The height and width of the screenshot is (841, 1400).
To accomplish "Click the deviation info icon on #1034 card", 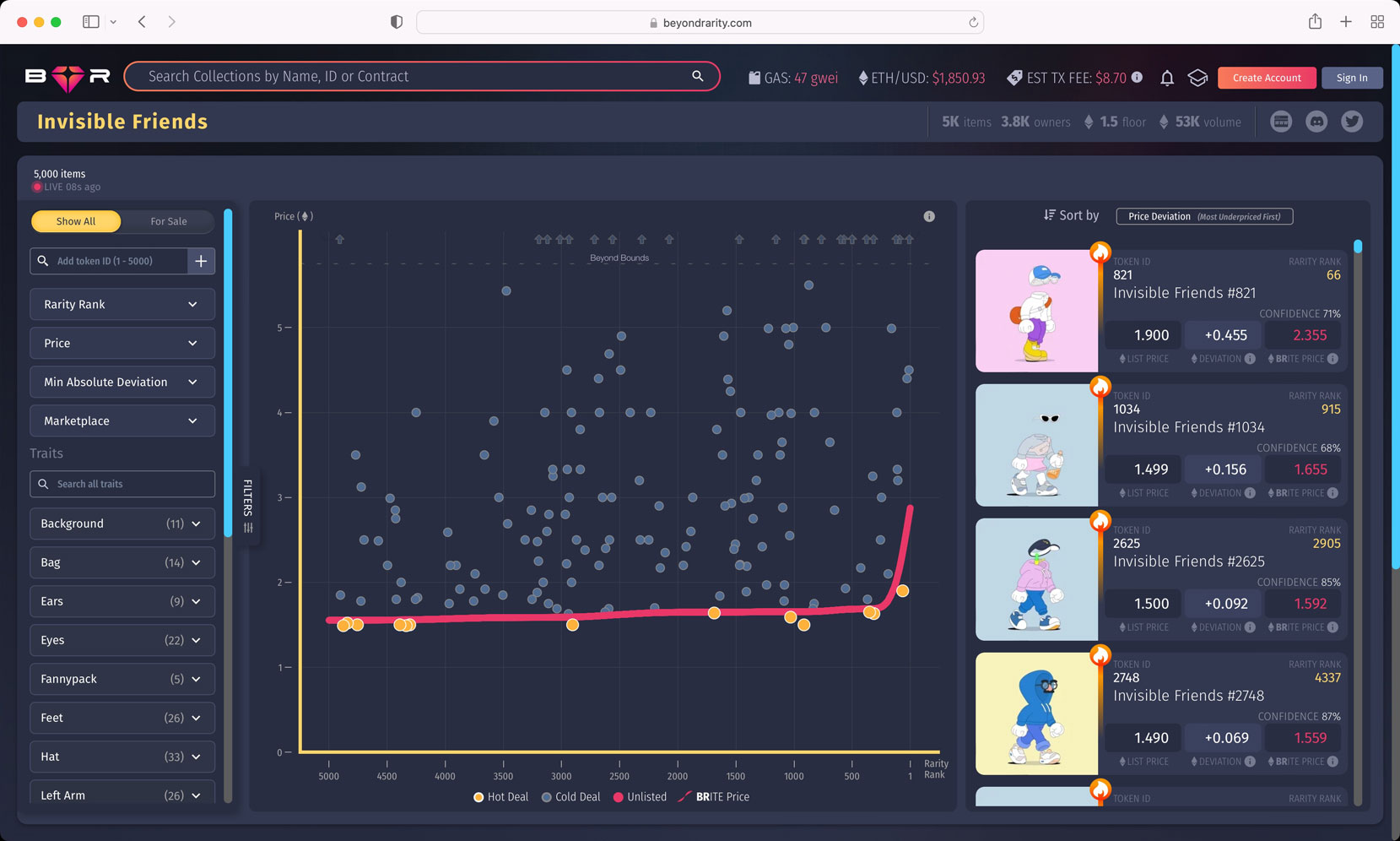I will pyautogui.click(x=1250, y=493).
